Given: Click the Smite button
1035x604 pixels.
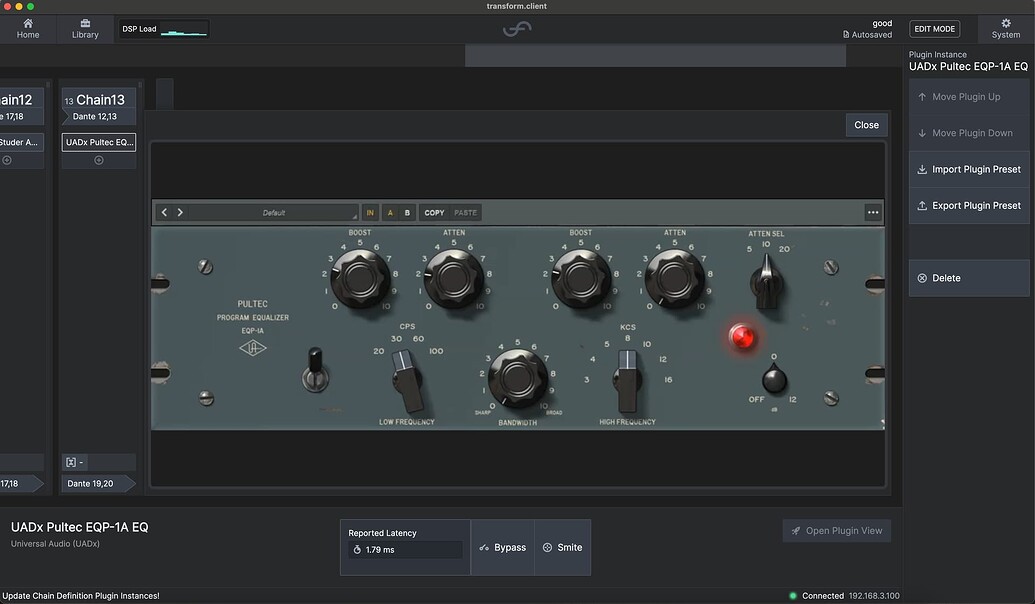Looking at the screenshot, I should coord(562,547).
